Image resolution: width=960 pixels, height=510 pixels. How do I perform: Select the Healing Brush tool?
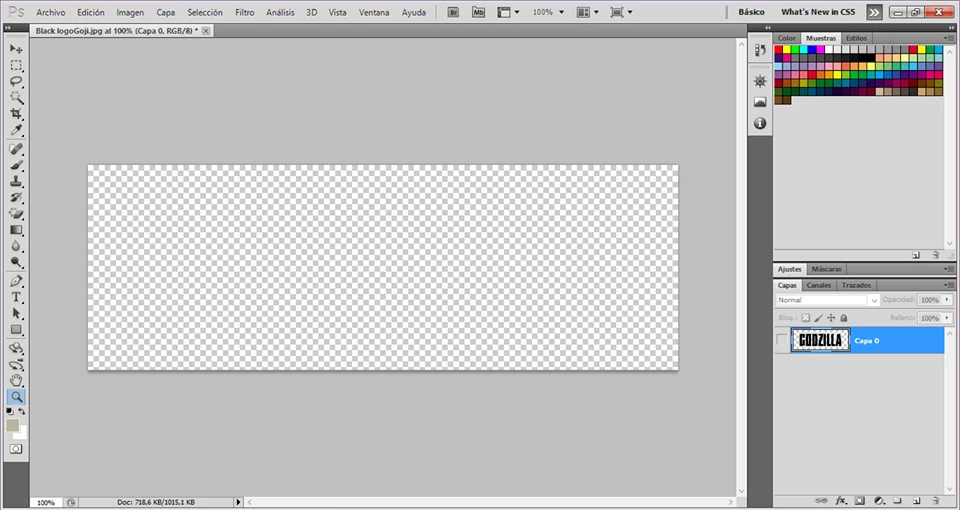coord(16,149)
